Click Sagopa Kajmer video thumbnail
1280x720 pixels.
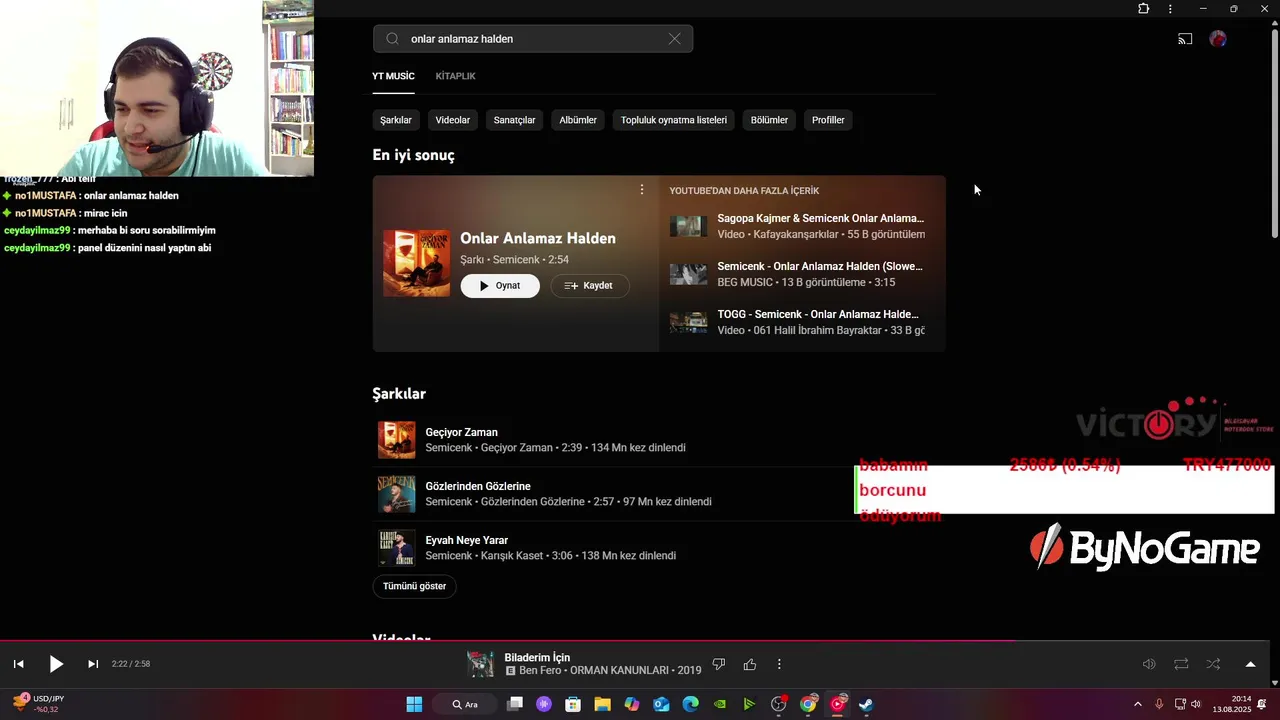tap(688, 226)
